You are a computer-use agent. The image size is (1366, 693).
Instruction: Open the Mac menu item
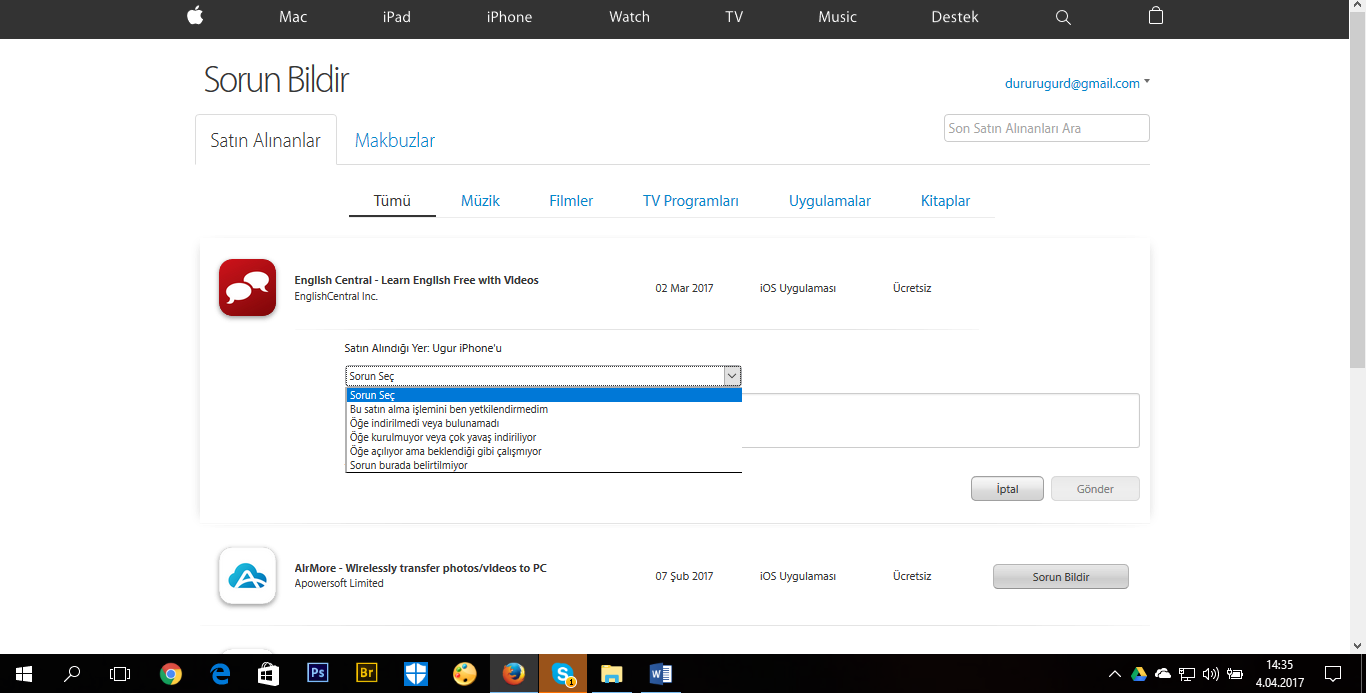(293, 17)
